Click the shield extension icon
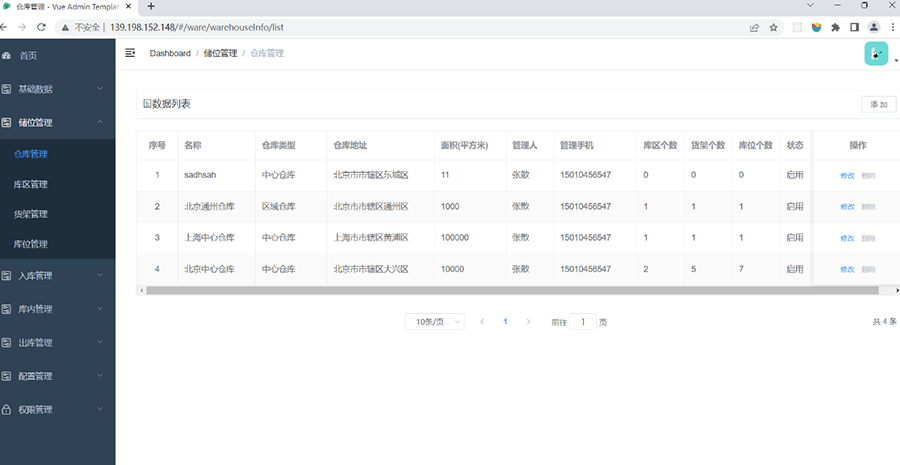 [x=816, y=27]
